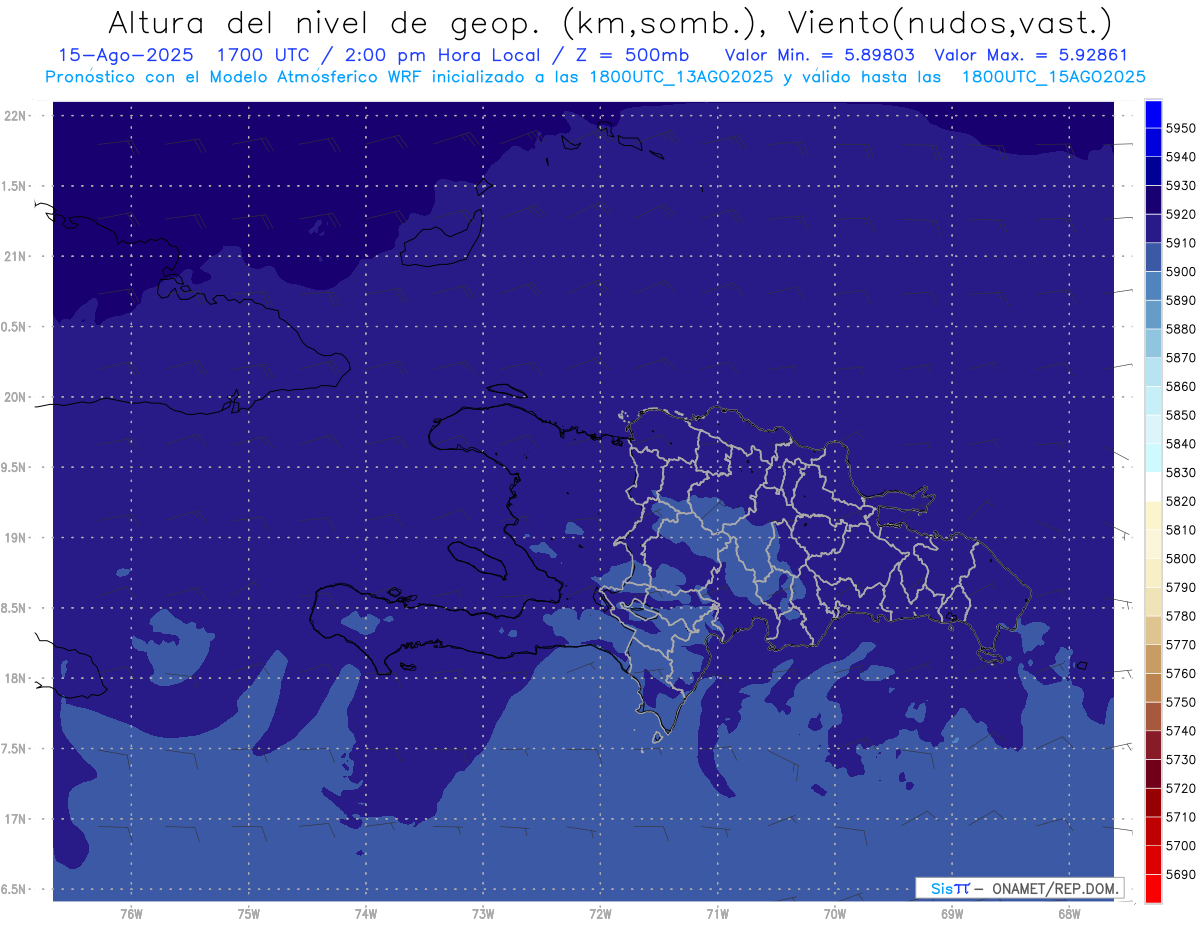Click the '0.5N' latitude label
Image resolution: width=1200 pixels, height=927 pixels.
click(x=15, y=327)
